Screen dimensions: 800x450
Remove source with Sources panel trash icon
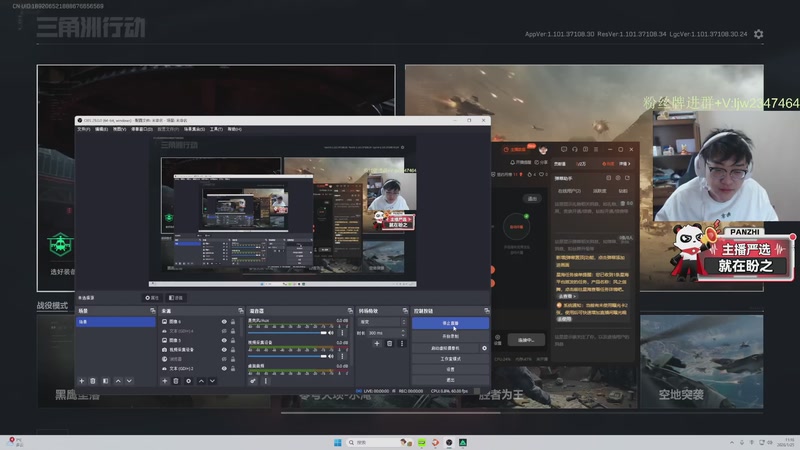[176, 381]
